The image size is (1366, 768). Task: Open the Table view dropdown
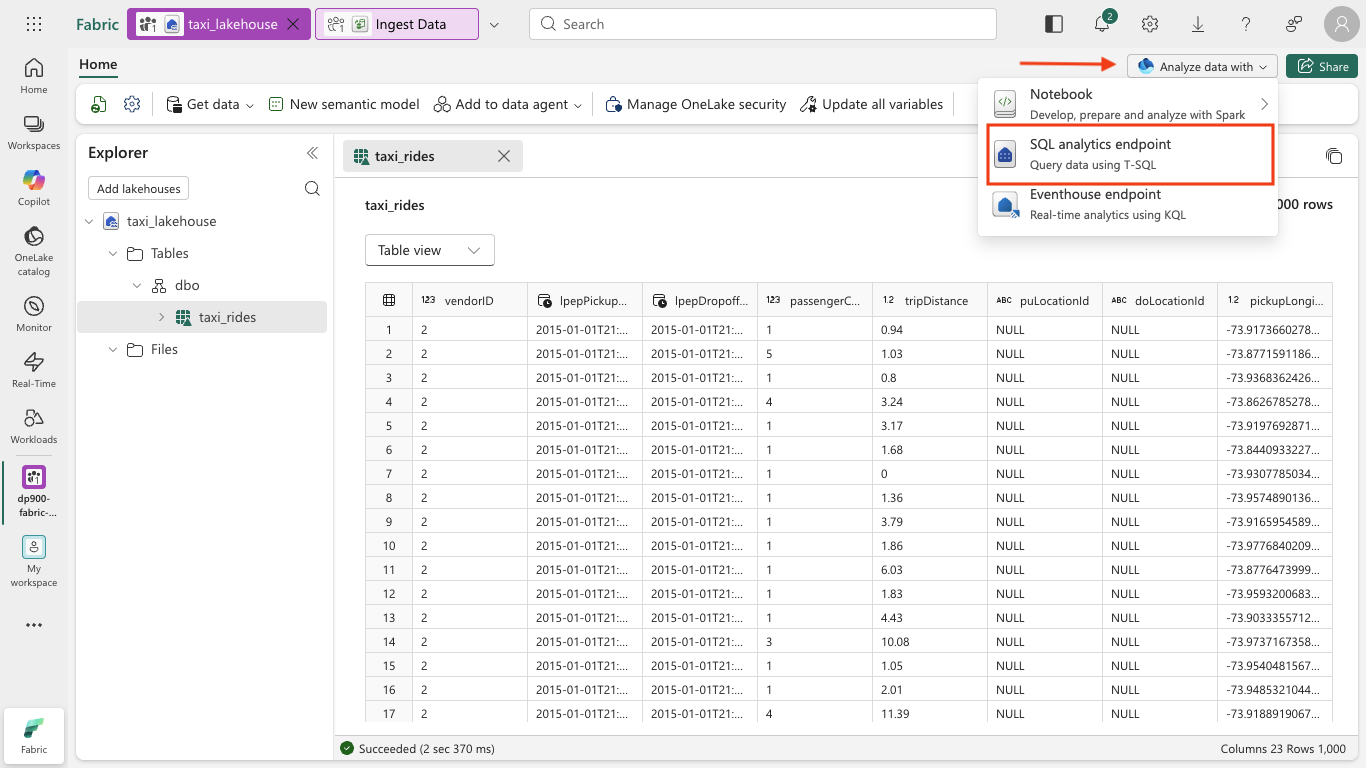coord(430,250)
